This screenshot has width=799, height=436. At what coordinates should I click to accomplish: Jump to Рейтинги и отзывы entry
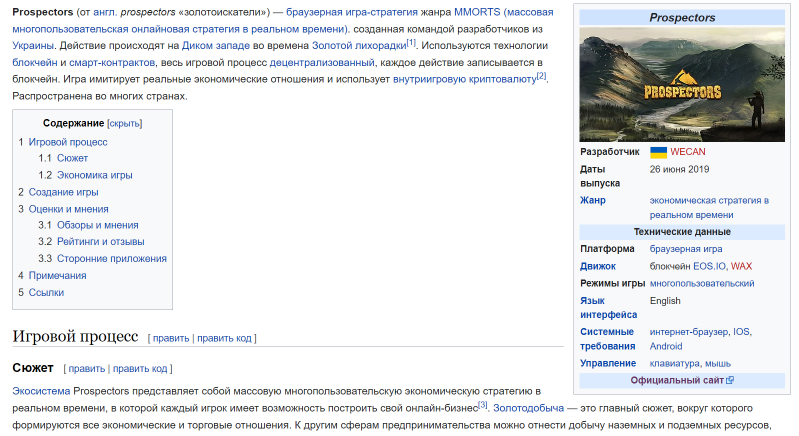(x=100, y=242)
